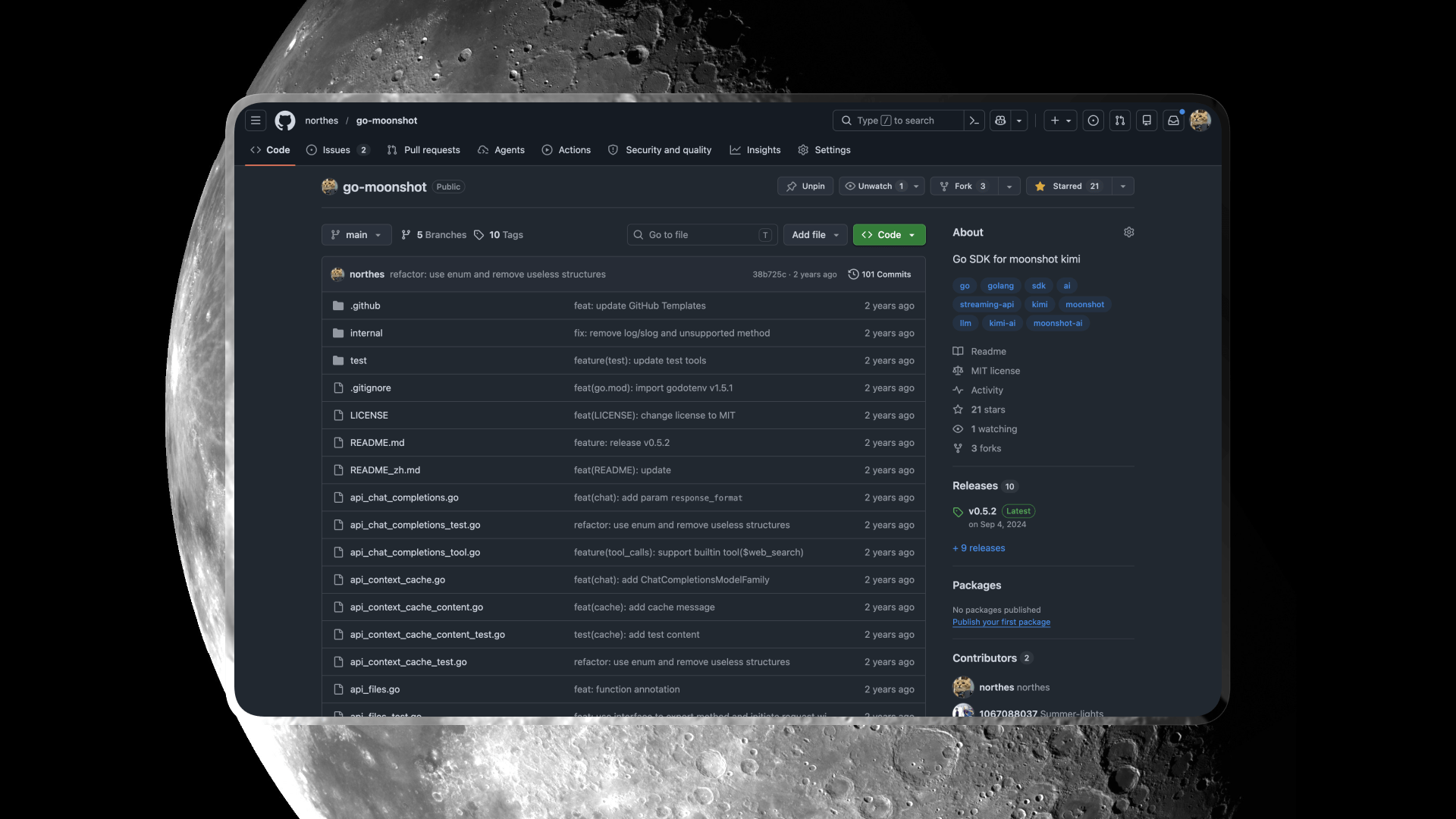1456x819 pixels.
Task: Open the Agents tab
Action: point(501,150)
